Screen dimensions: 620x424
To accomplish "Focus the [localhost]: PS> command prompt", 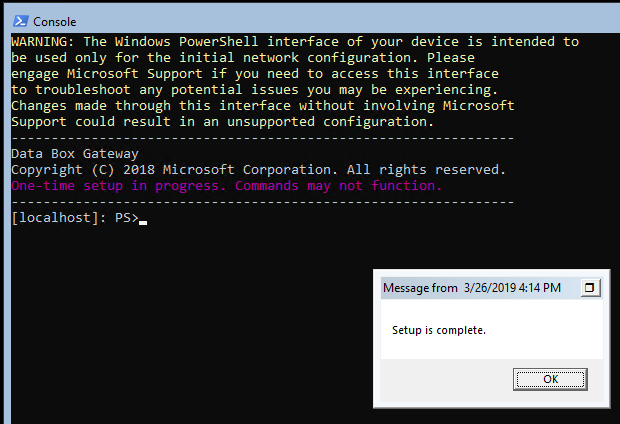I will click(75, 219).
